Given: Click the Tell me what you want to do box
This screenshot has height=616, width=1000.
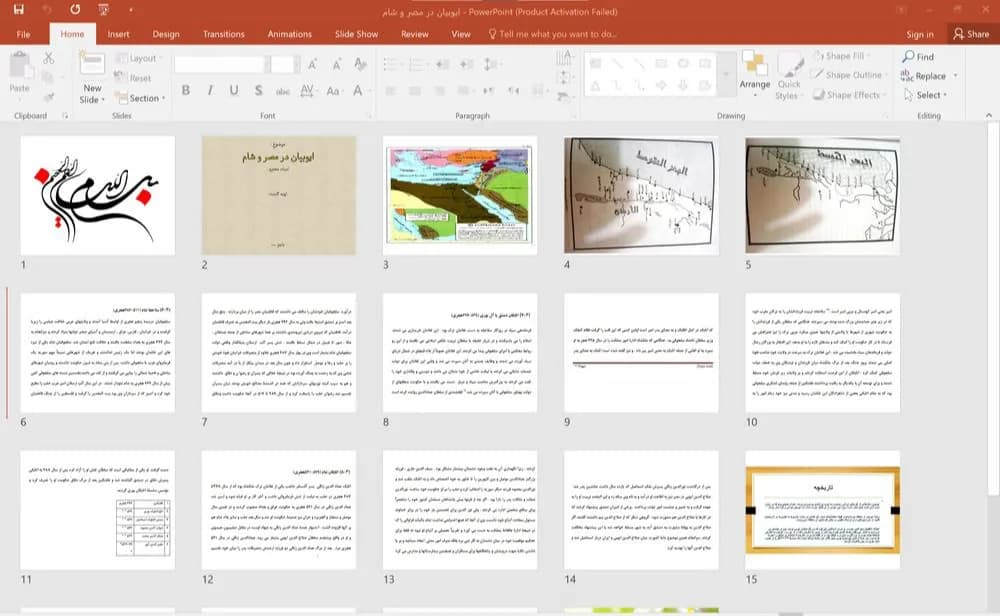Looking at the screenshot, I should tap(552, 34).
